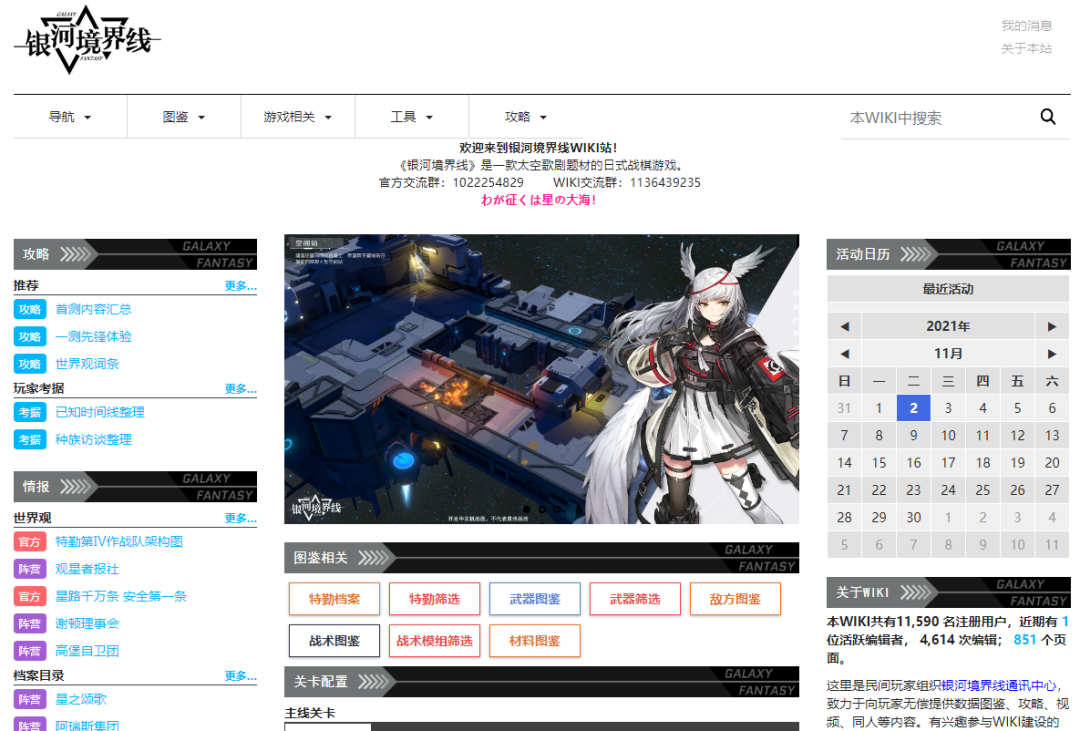Viewport: 1080px width, 731px height.
Task: Open the 导航 dropdown menu
Action: click(x=70, y=117)
